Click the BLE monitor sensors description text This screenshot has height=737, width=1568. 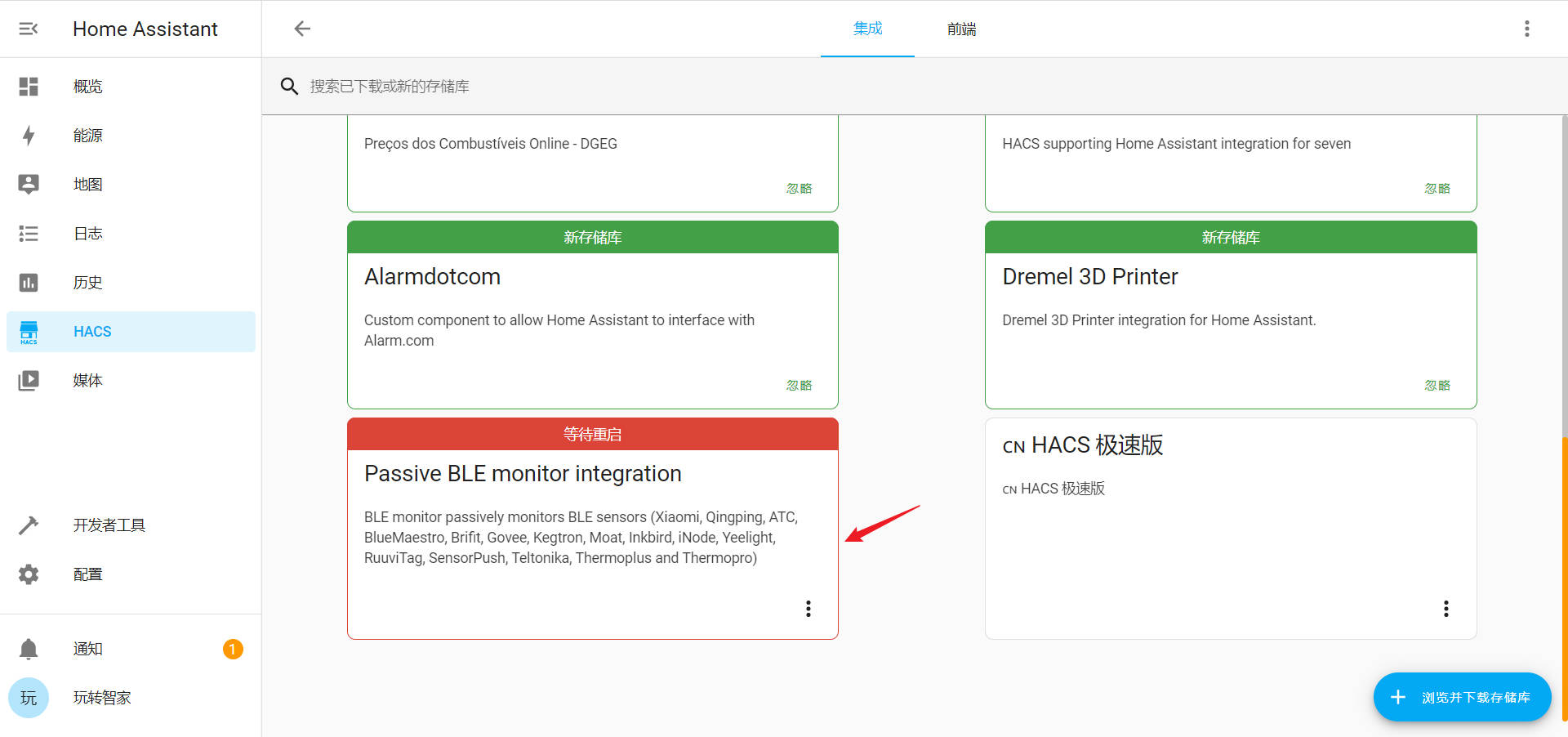(581, 538)
